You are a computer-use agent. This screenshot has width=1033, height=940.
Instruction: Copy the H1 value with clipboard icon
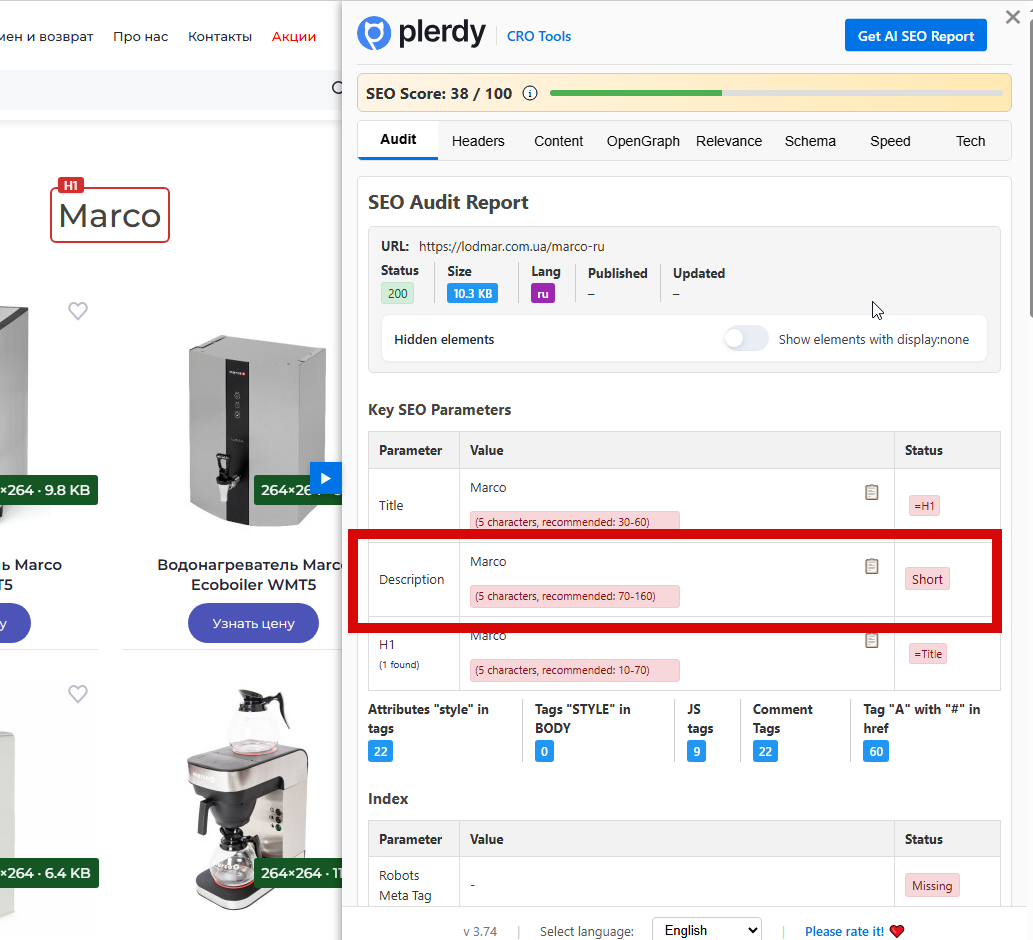tap(872, 640)
